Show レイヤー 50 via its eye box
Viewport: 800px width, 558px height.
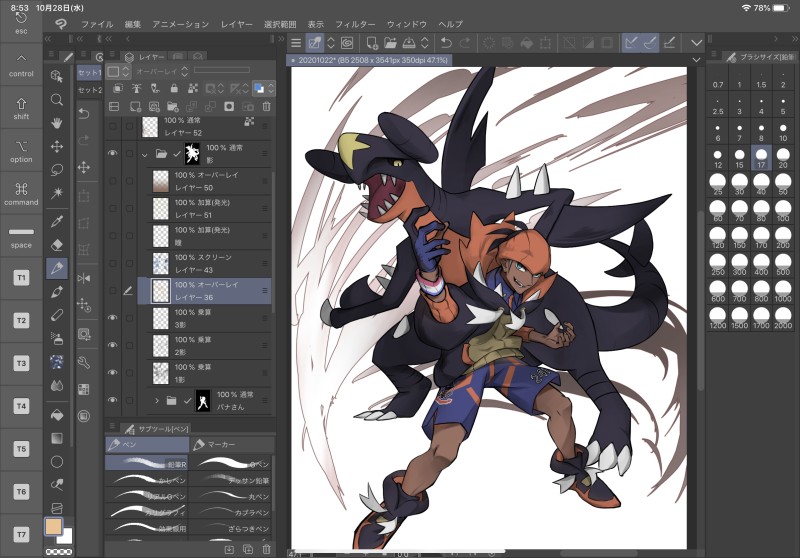(x=112, y=182)
